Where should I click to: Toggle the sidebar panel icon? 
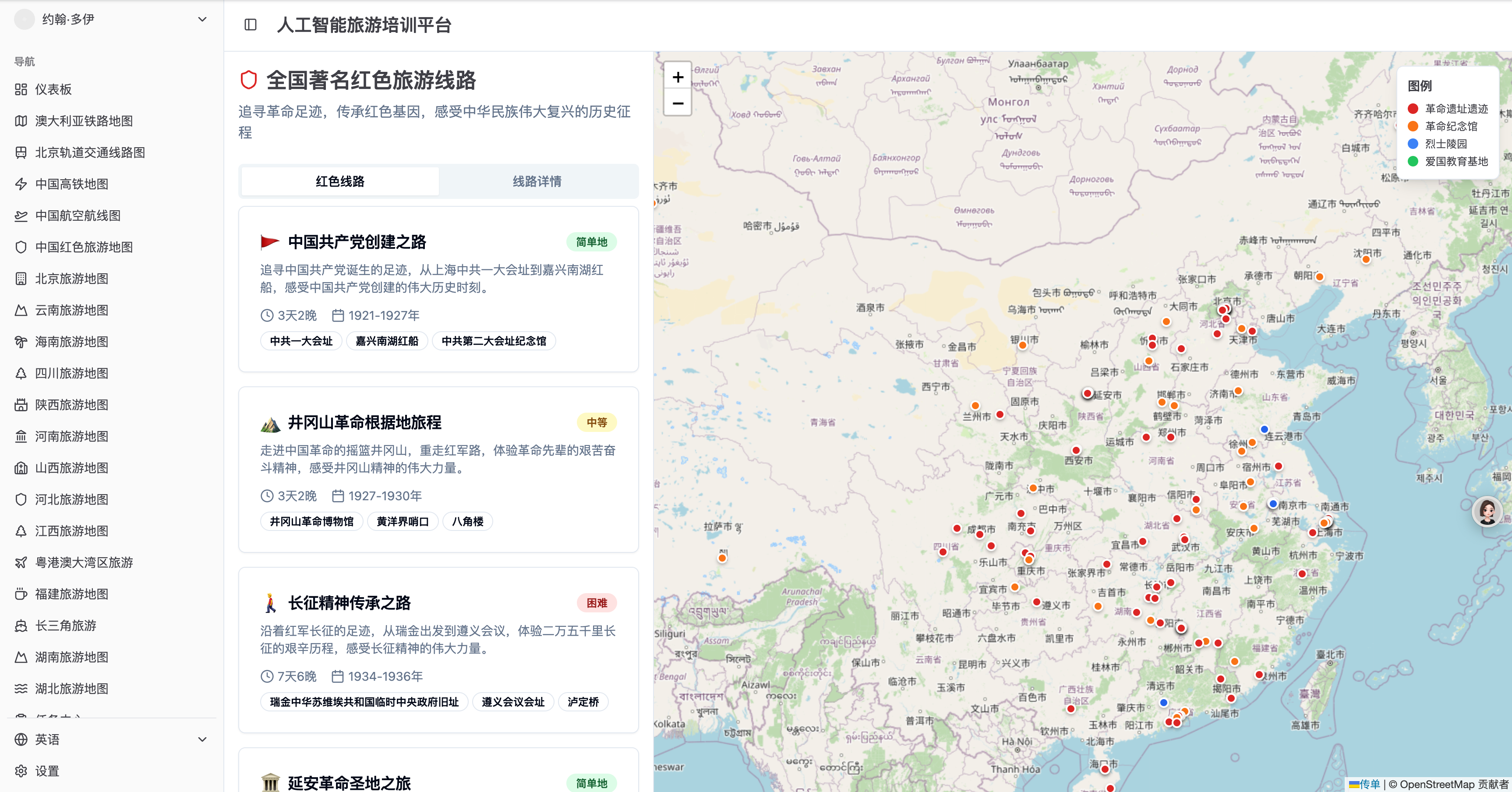(x=251, y=25)
